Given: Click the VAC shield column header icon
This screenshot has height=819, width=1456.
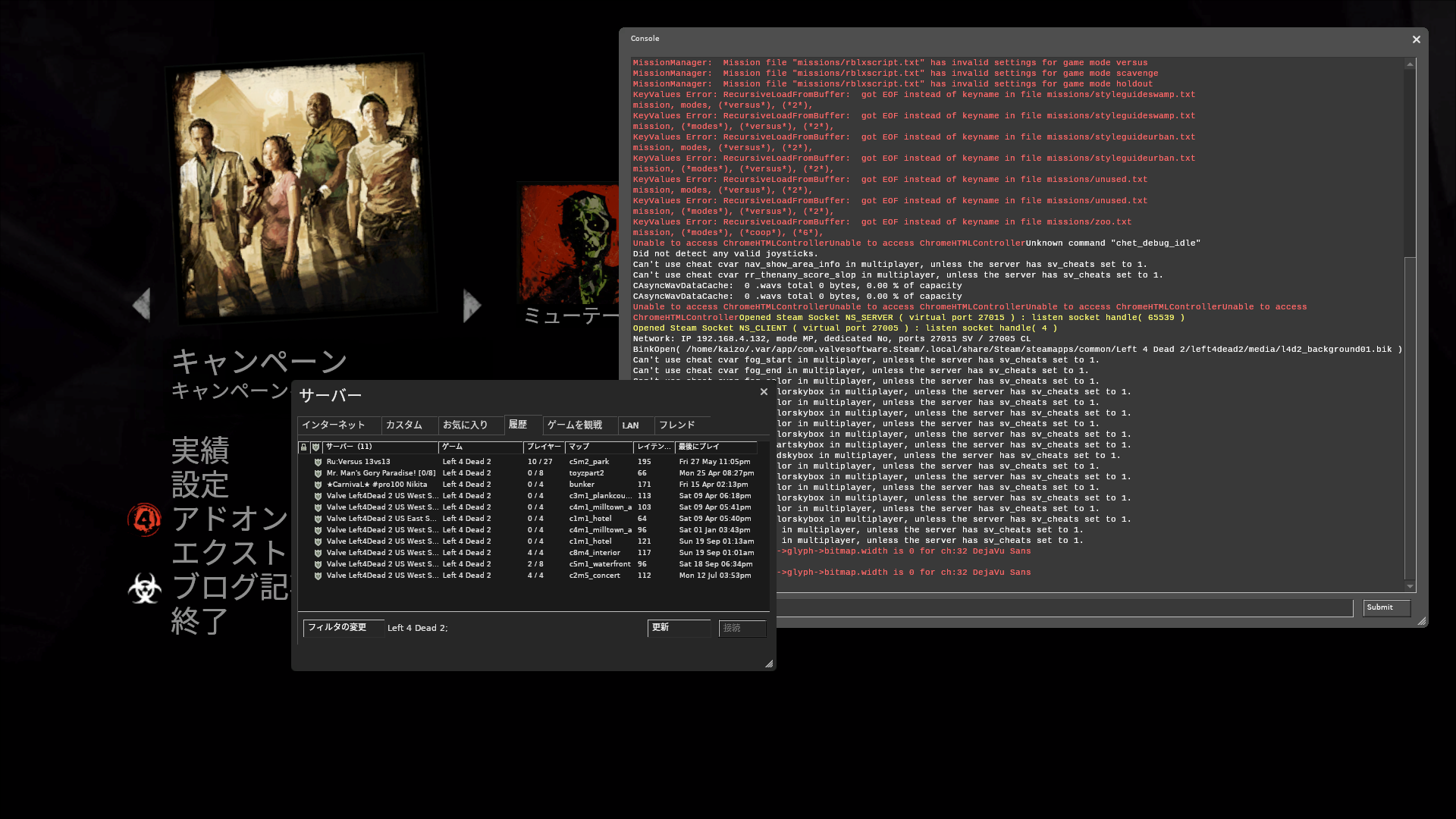Looking at the screenshot, I should 316,447.
